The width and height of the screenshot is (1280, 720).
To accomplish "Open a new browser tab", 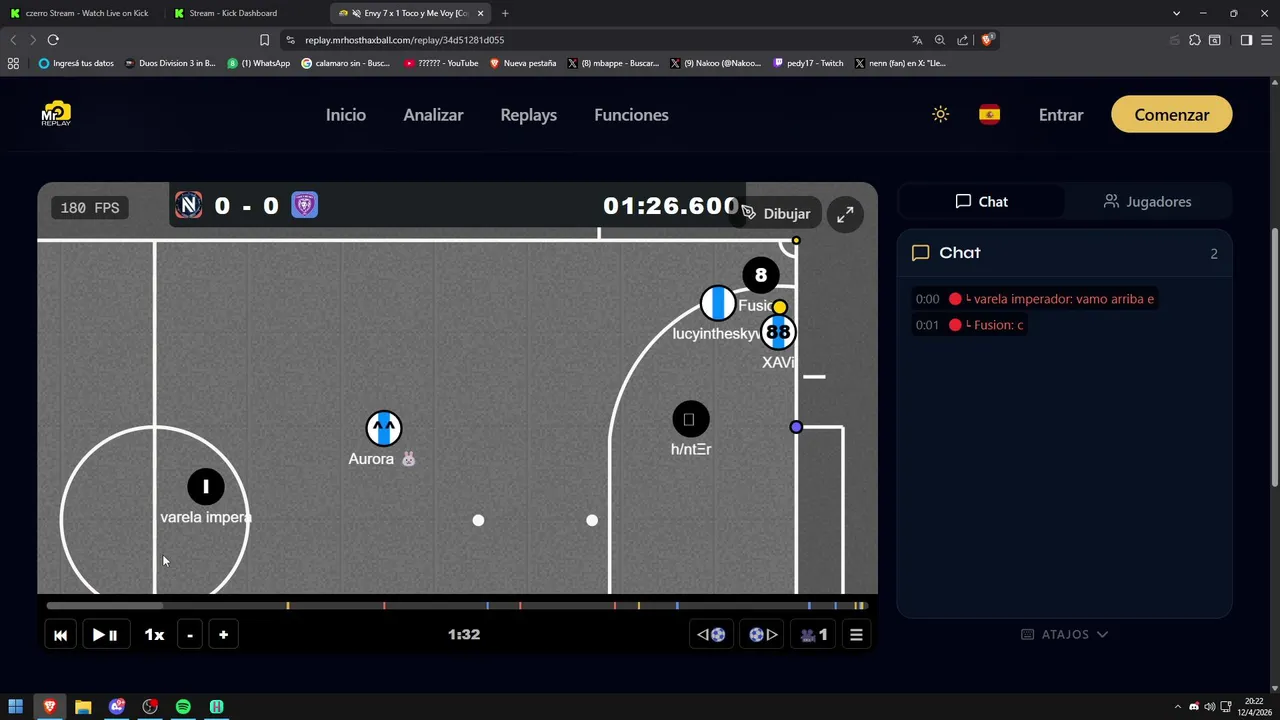I will (505, 13).
